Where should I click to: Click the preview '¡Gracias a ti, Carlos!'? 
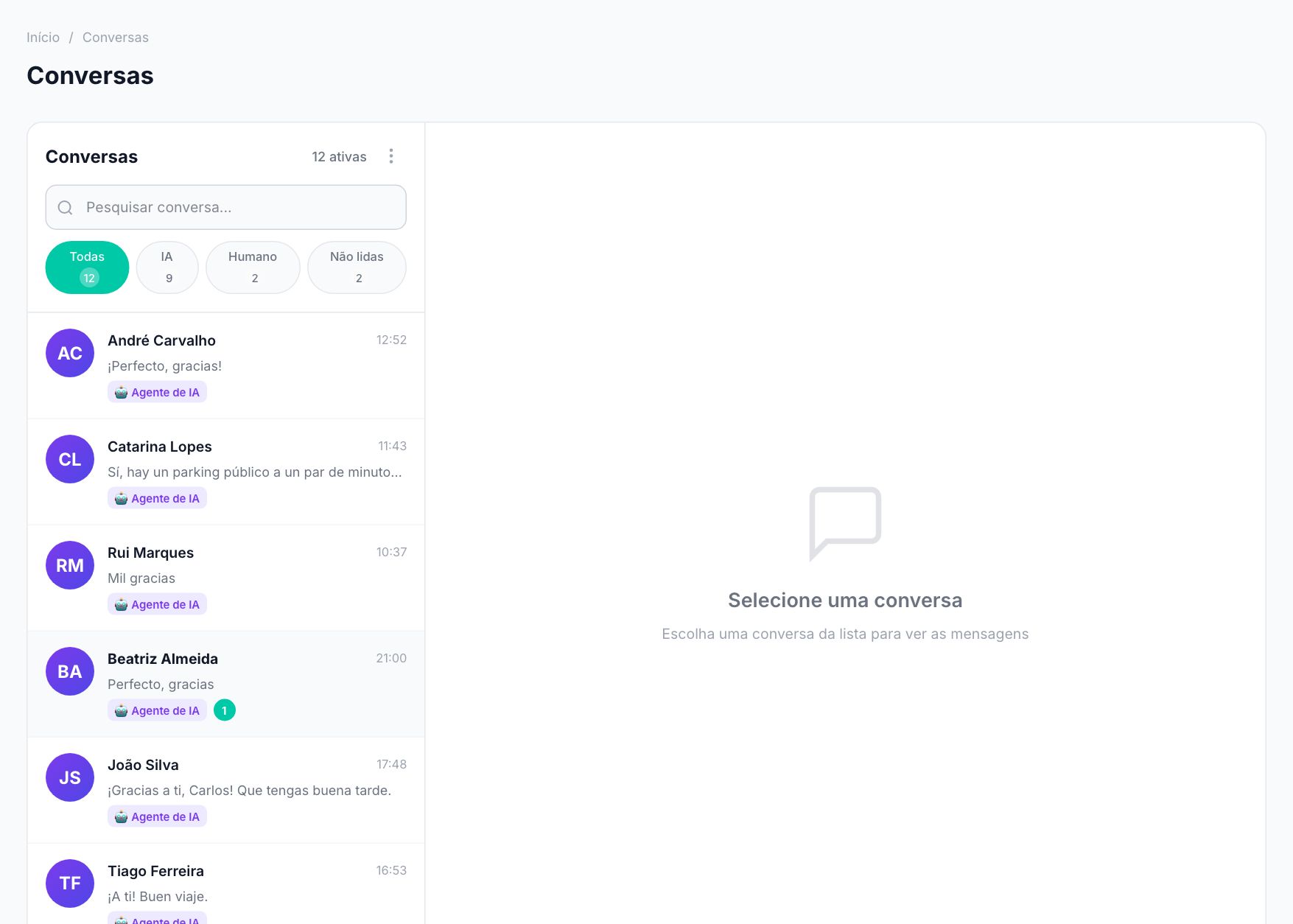coord(249,791)
